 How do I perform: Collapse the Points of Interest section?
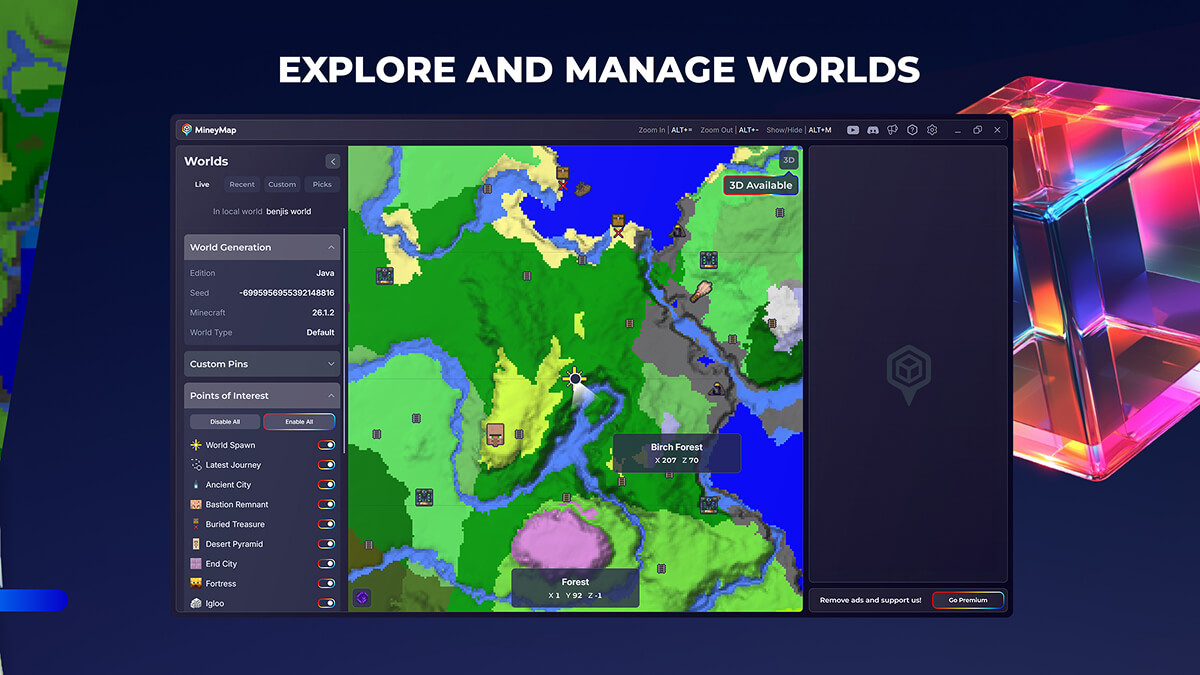[x=262, y=395]
